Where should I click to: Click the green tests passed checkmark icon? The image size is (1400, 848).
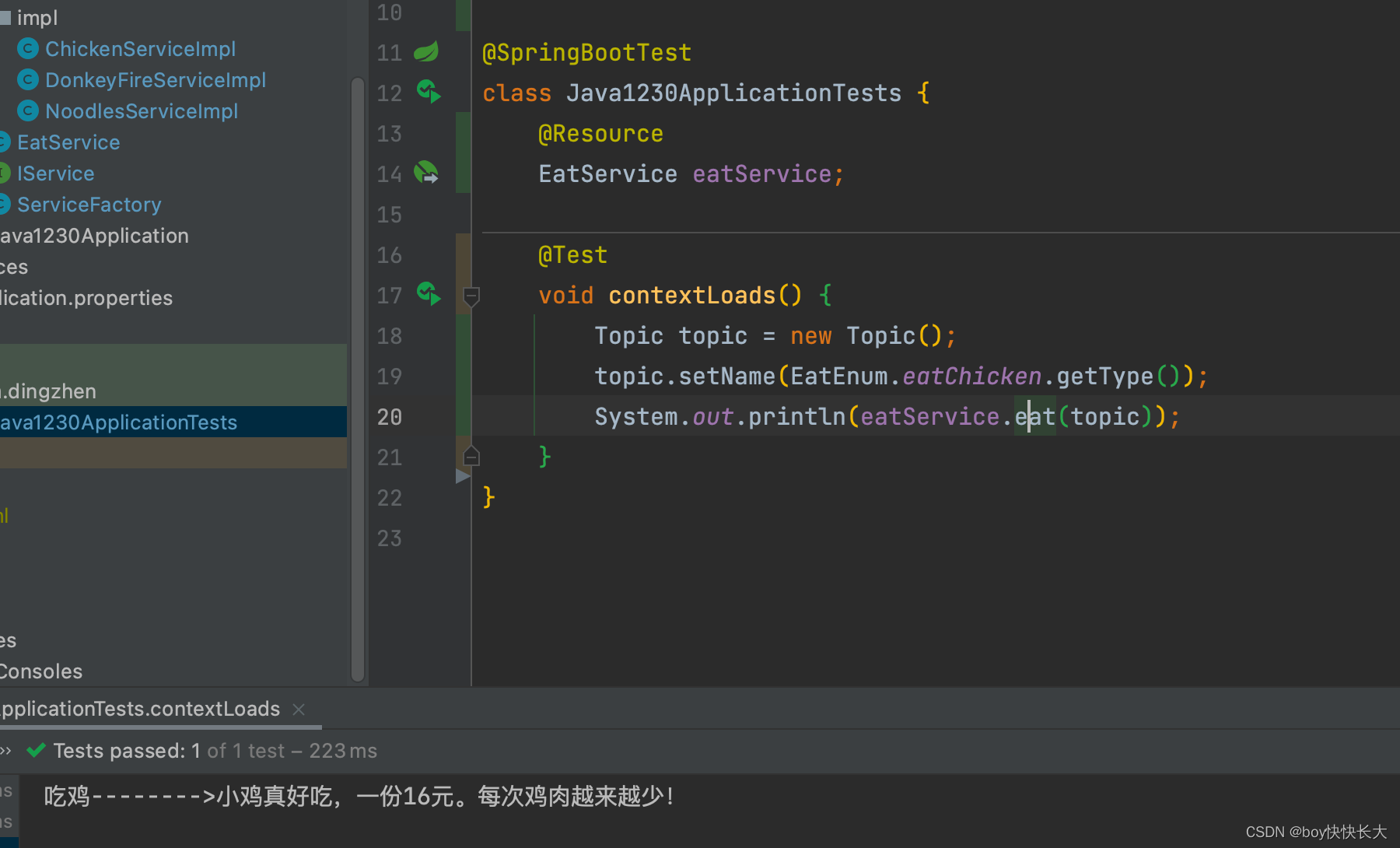coord(36,750)
